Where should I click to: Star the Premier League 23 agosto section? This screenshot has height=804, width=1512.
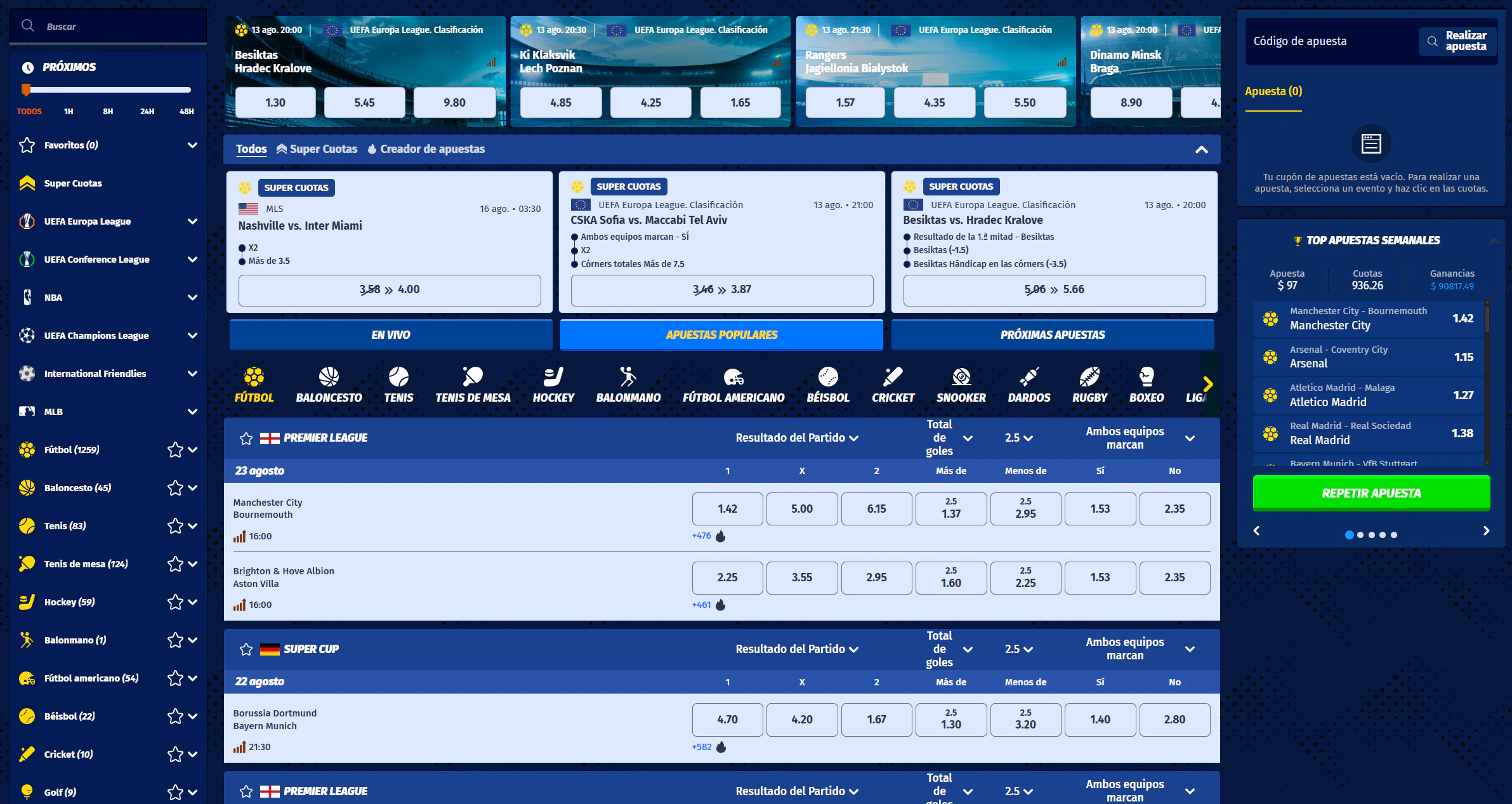click(246, 438)
